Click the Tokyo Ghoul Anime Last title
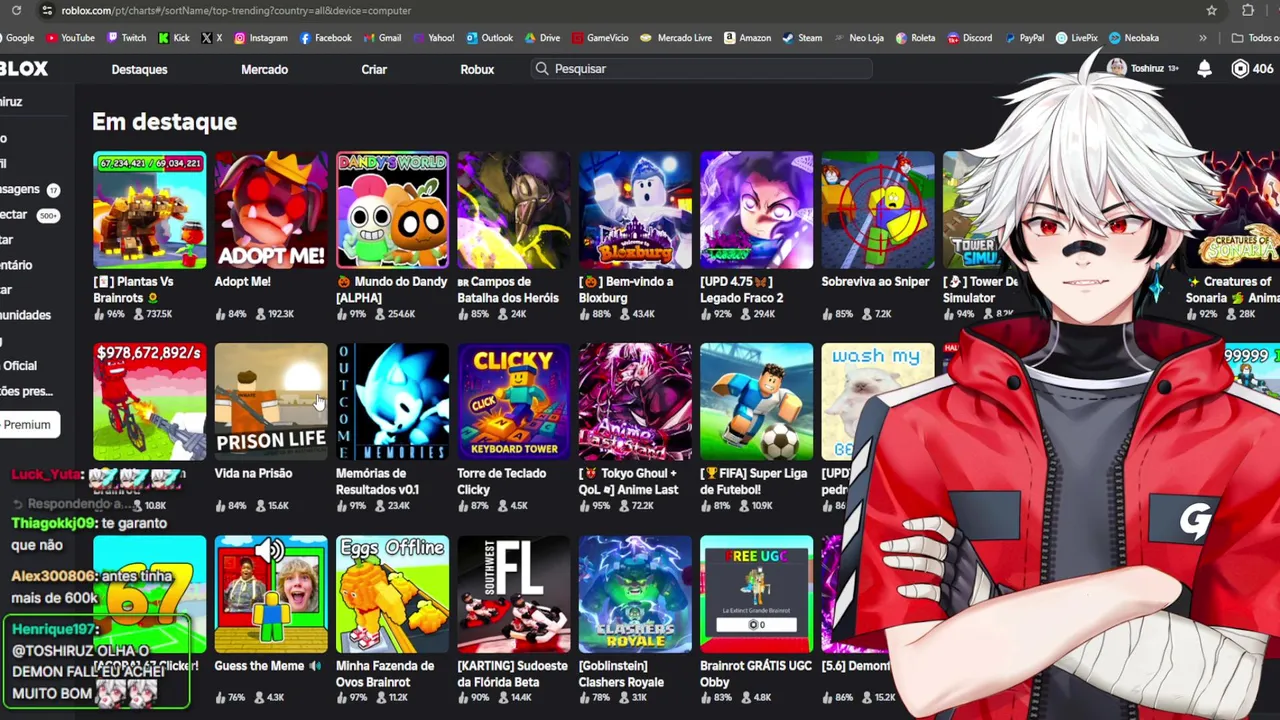This screenshot has height=720, width=1280. tap(628, 481)
